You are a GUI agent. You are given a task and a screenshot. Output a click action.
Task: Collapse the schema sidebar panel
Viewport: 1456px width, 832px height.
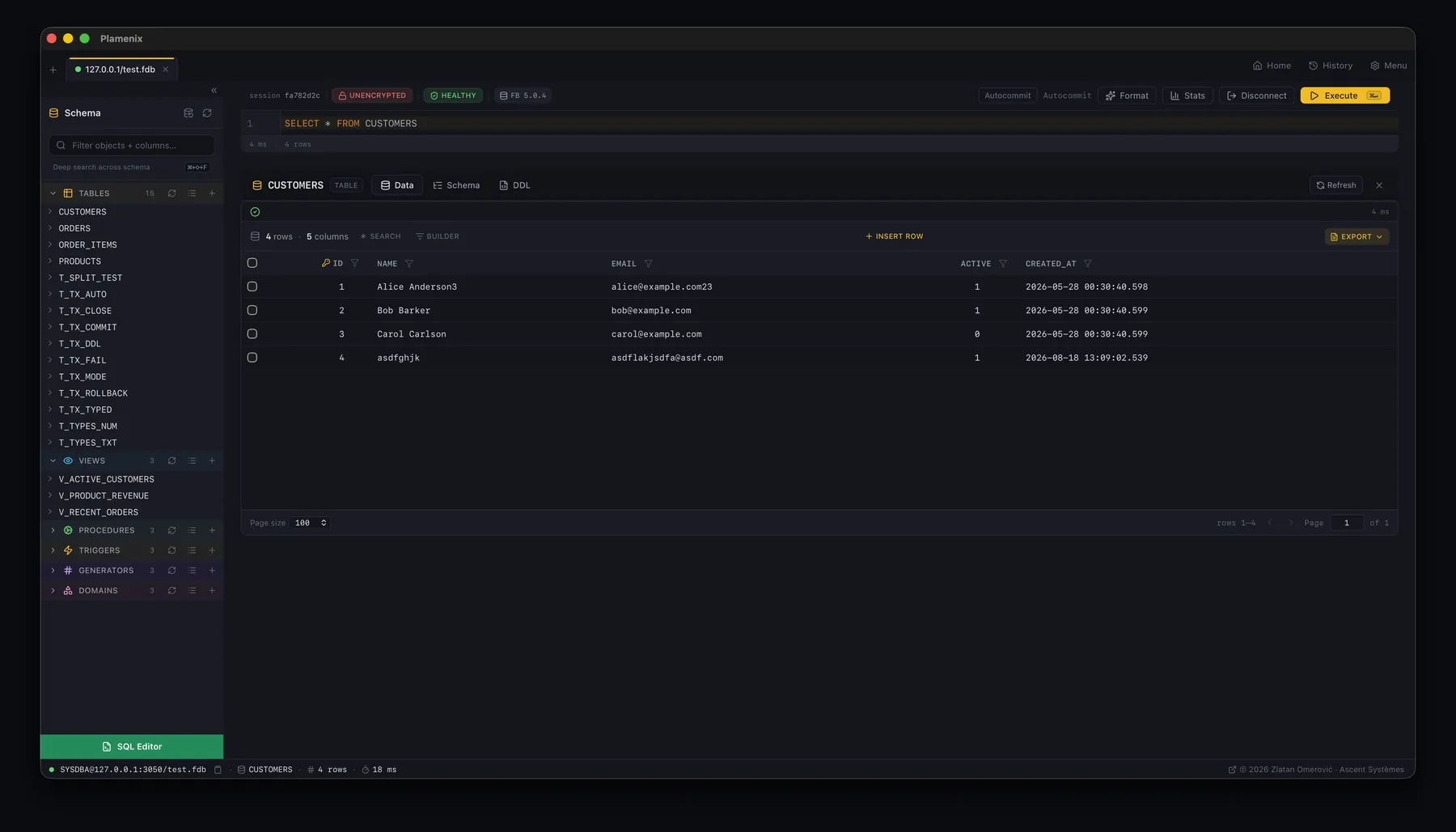coord(214,91)
